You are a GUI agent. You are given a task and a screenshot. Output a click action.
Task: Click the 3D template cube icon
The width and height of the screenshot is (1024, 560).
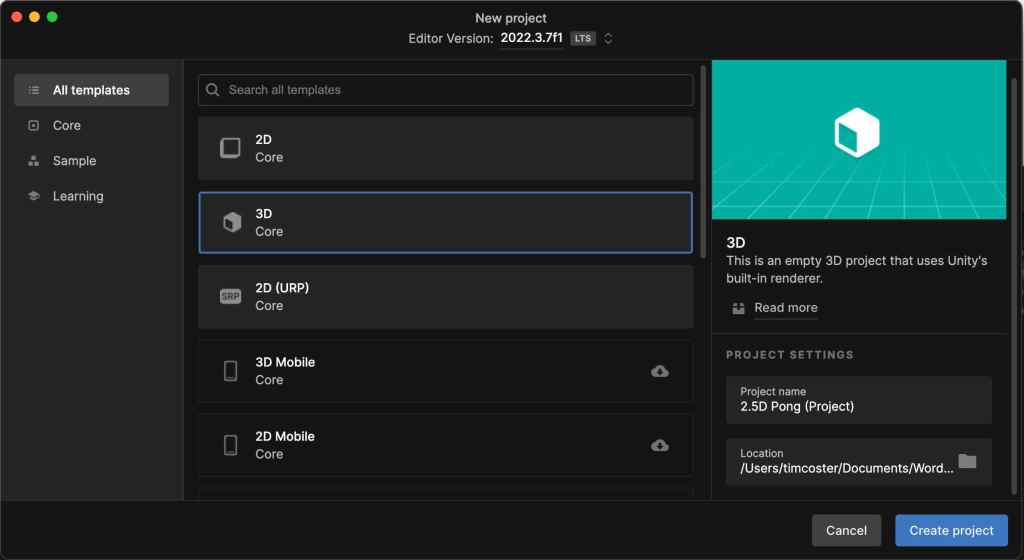pyautogui.click(x=231, y=222)
